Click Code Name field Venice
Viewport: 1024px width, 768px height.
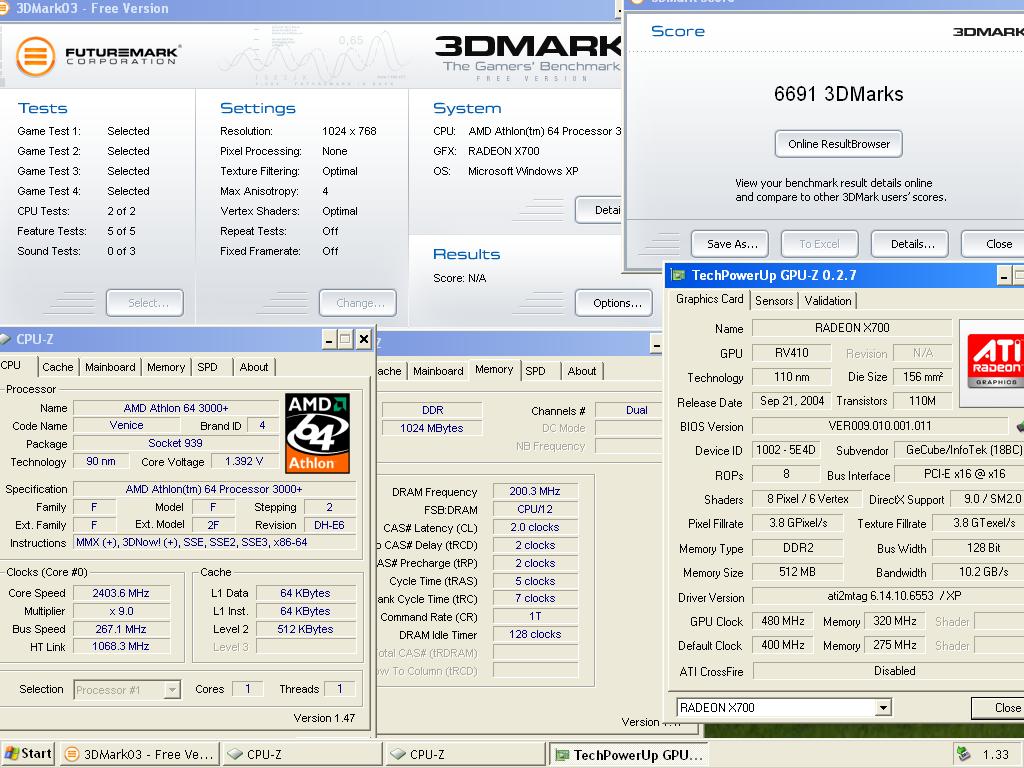(126, 425)
